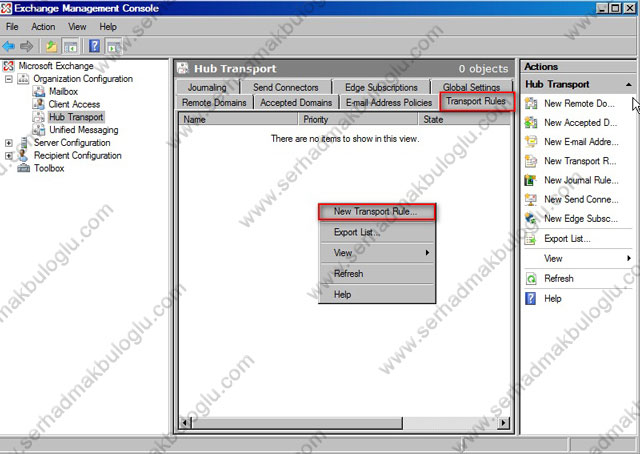
Task: Switch to the Send Connectors tab
Action: point(286,87)
